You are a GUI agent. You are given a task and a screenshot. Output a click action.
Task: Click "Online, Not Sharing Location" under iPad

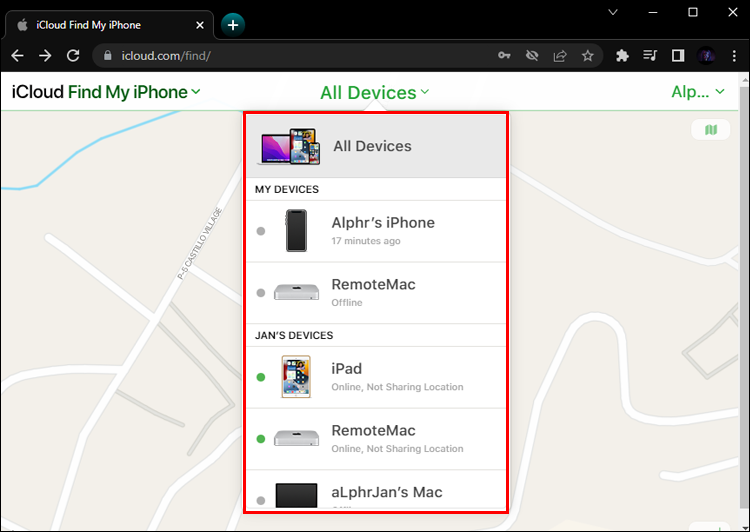click(x=397, y=387)
